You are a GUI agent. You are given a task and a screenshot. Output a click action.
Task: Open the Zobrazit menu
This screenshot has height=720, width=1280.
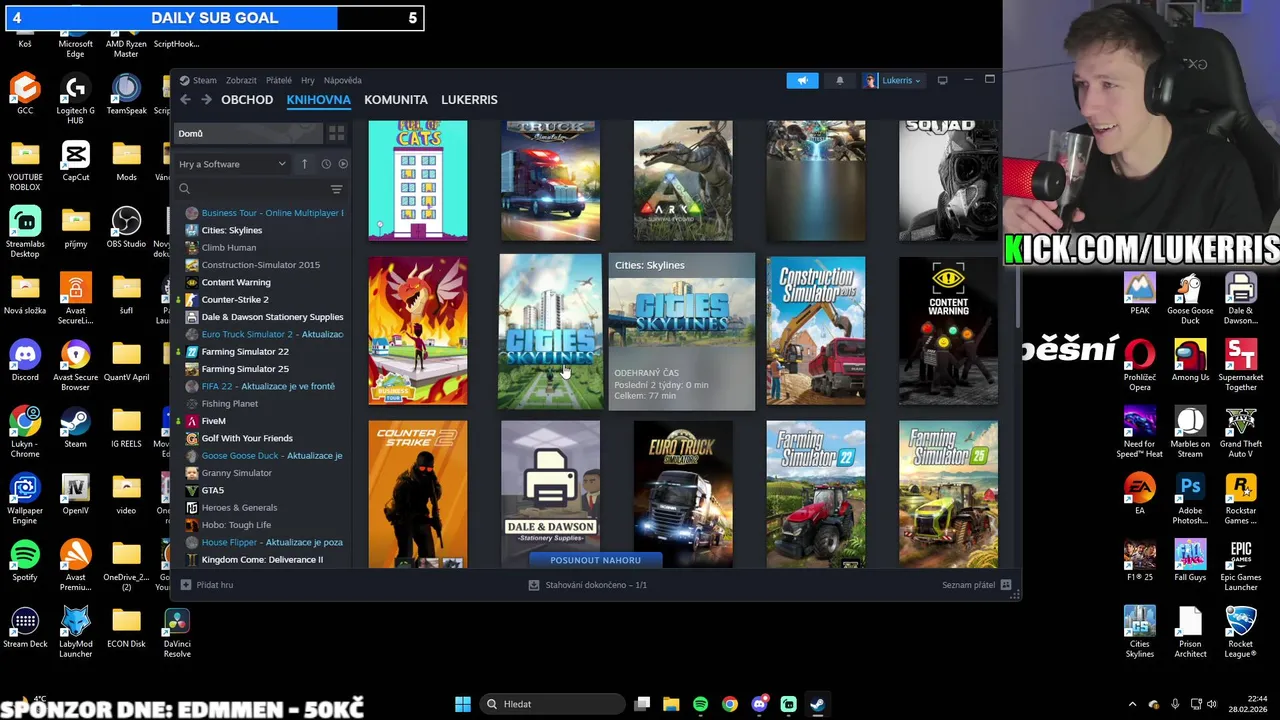(x=241, y=80)
